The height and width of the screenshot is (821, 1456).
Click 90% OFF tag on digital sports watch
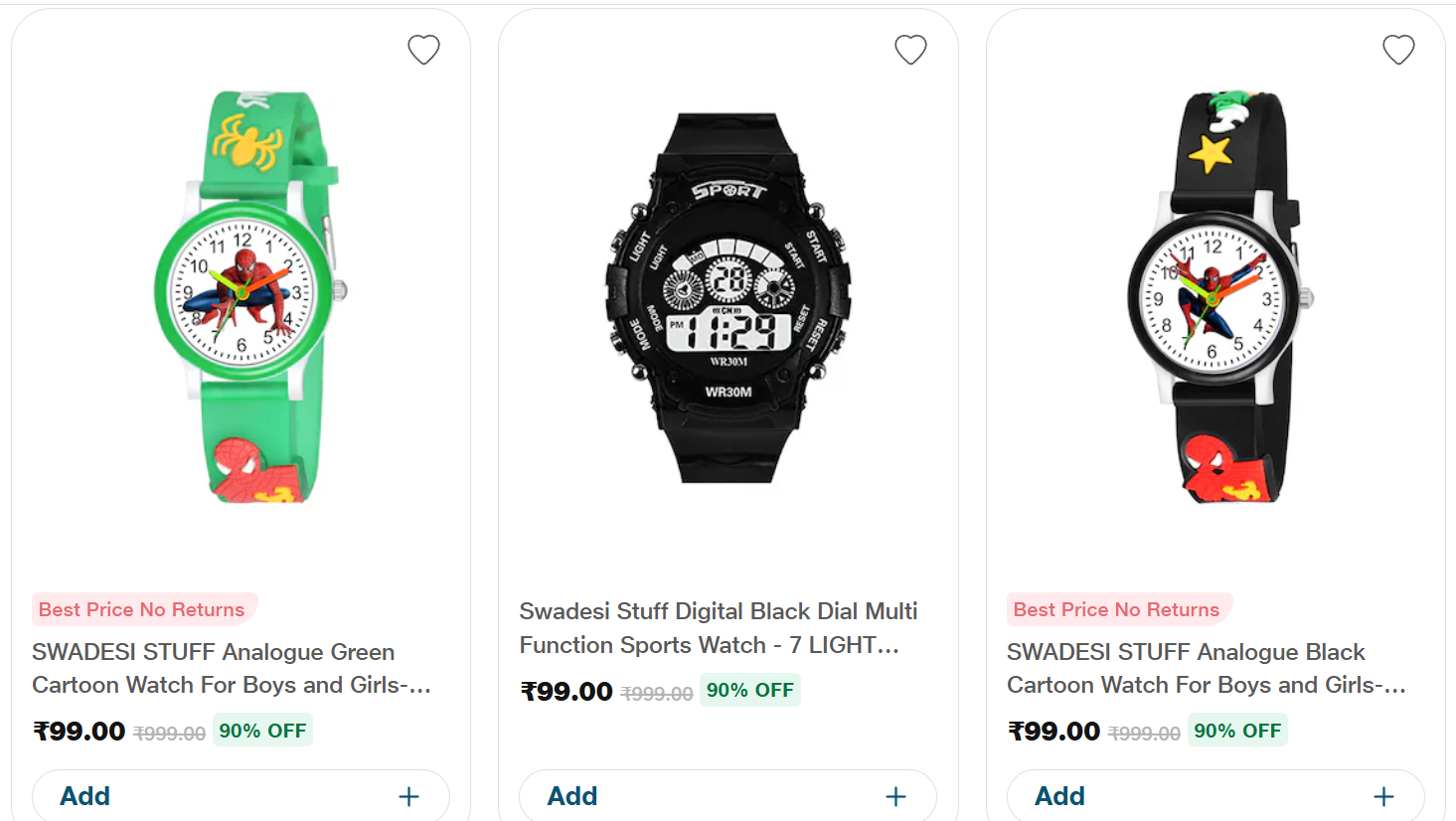750,690
